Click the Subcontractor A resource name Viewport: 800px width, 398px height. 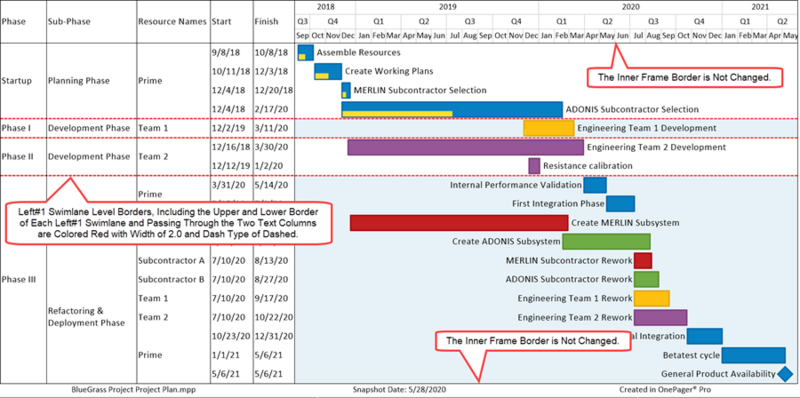(x=171, y=261)
